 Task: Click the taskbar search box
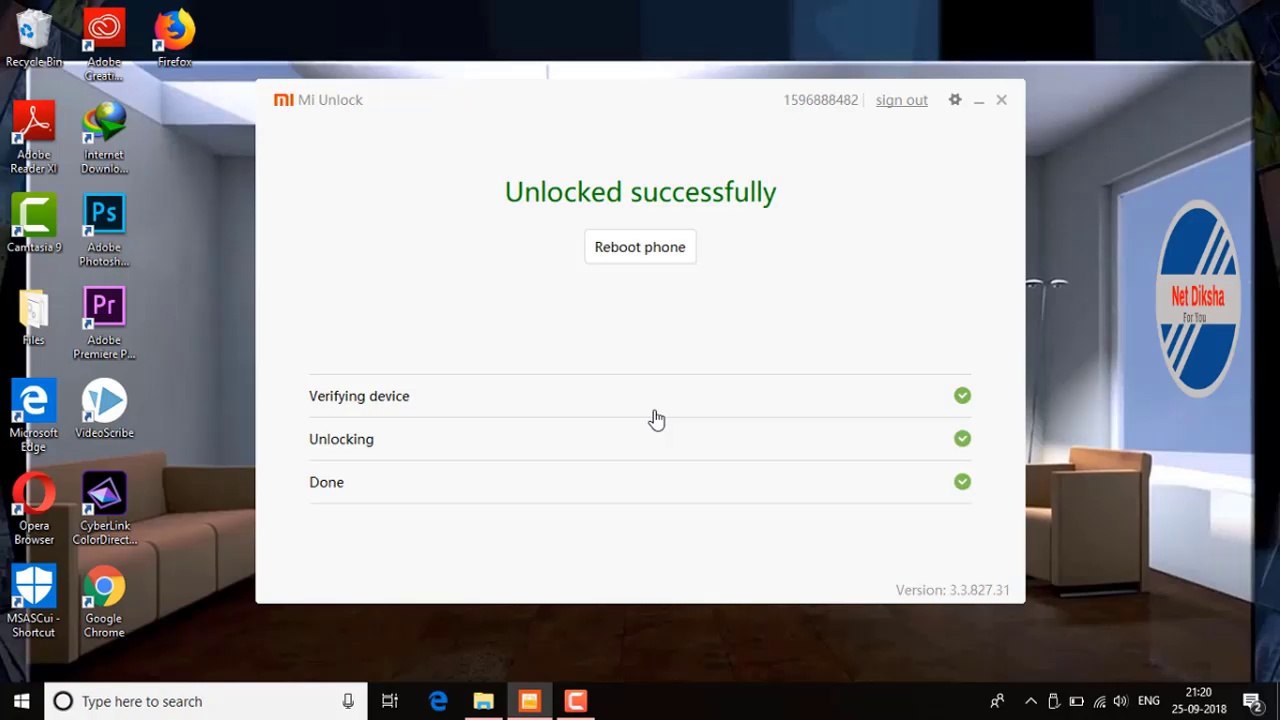tap(206, 701)
